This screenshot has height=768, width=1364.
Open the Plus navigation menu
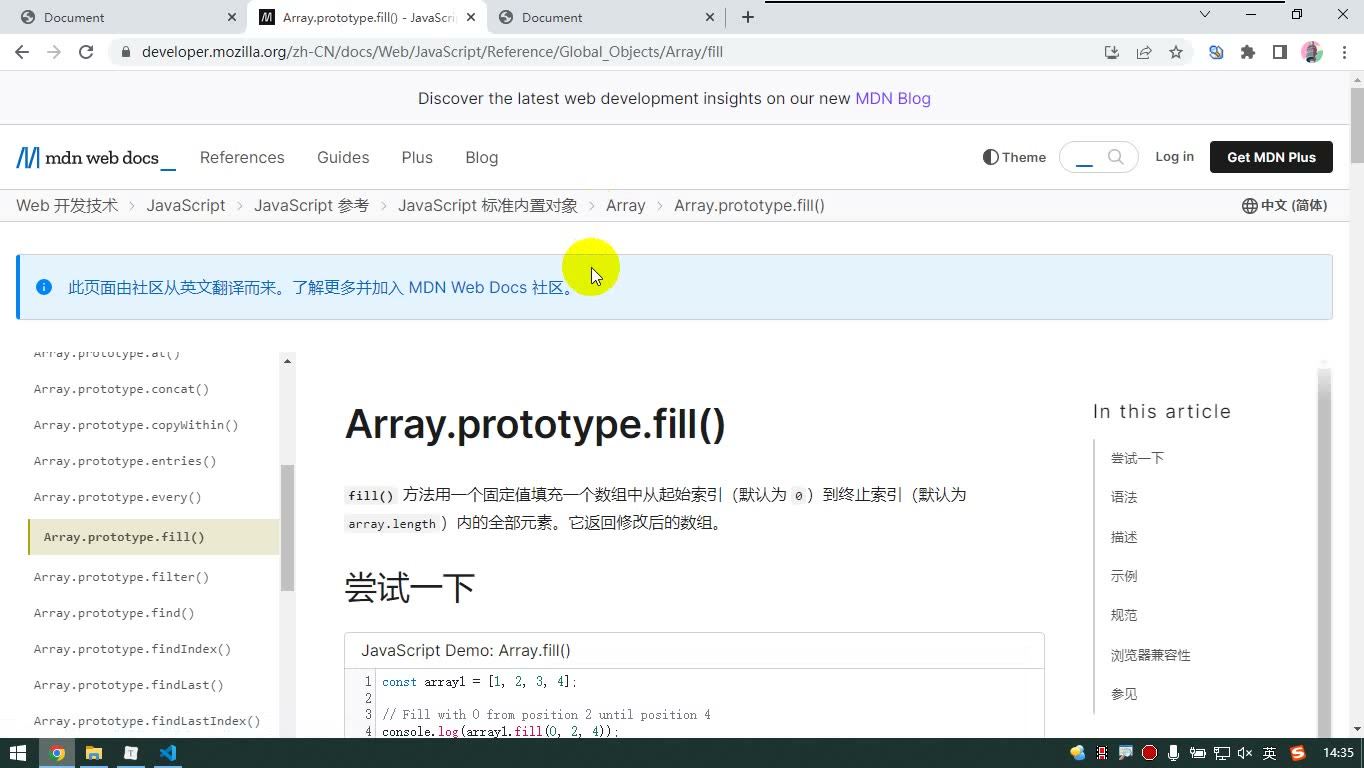(x=417, y=158)
